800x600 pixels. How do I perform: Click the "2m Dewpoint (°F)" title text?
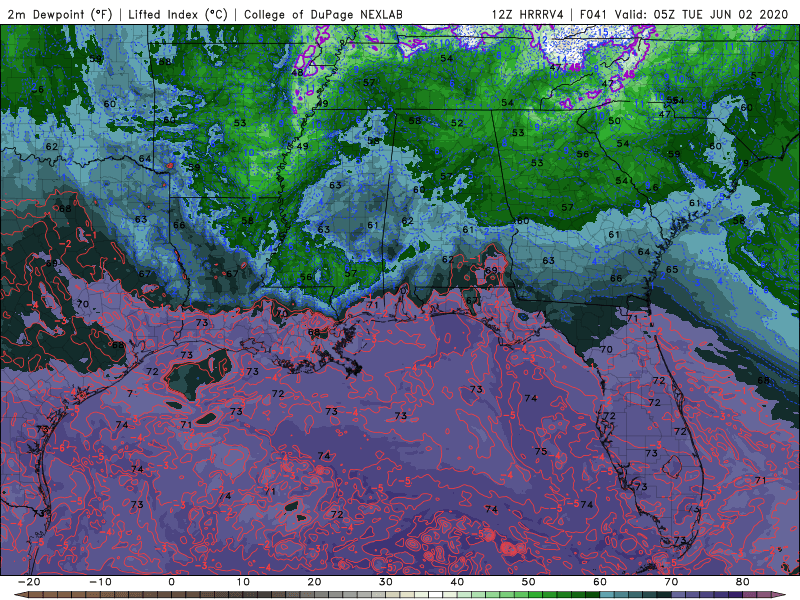60,14
